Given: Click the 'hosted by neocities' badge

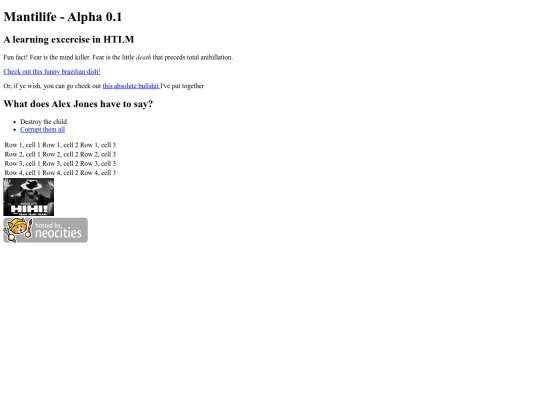Looking at the screenshot, I should (x=45, y=230).
